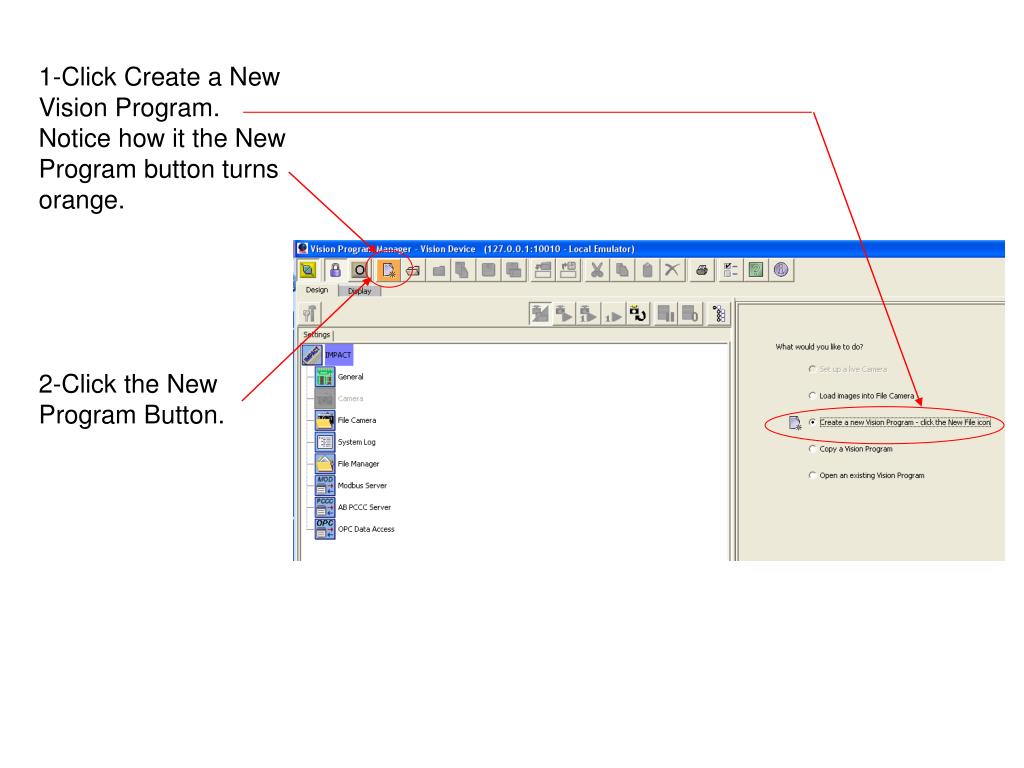
Task: Select OPC Data Access in the tree
Action: [x=366, y=529]
